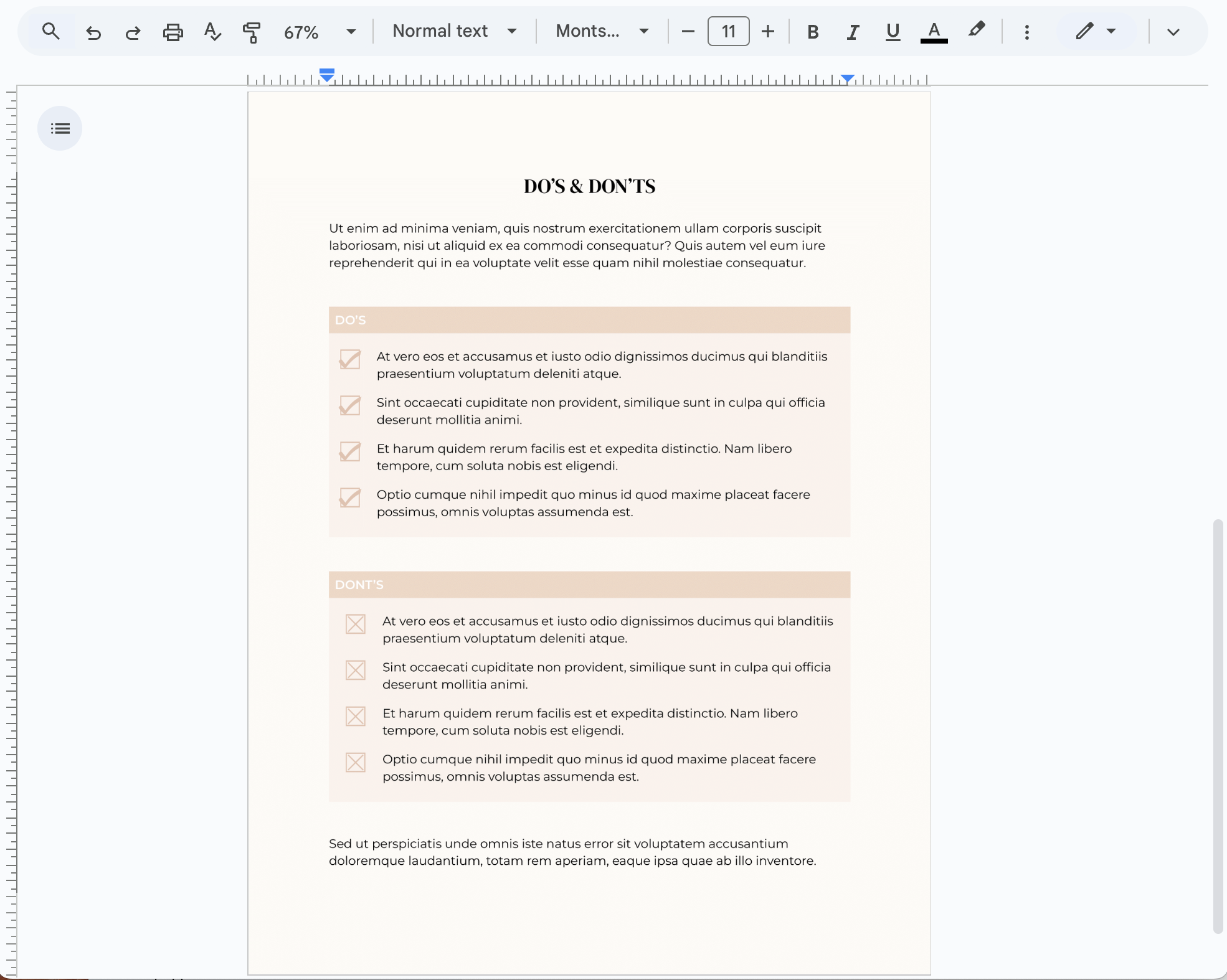Click the search menus magnifier icon
The height and width of the screenshot is (980, 1227).
pos(51,31)
